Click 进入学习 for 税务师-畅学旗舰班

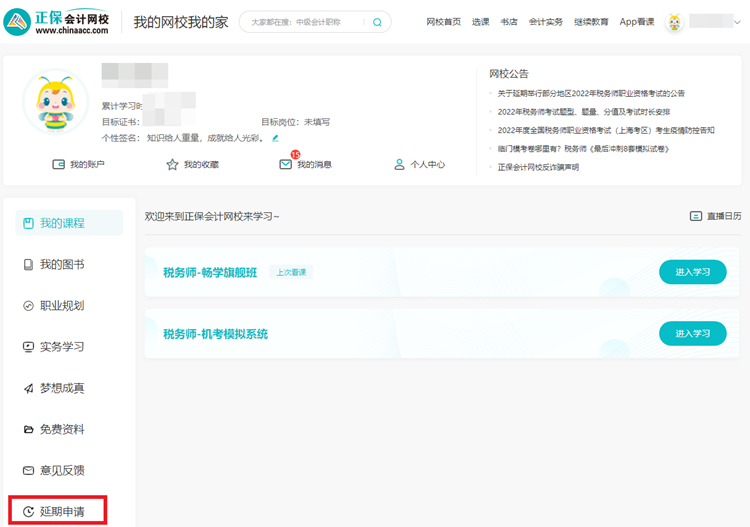pyautogui.click(x=692, y=272)
